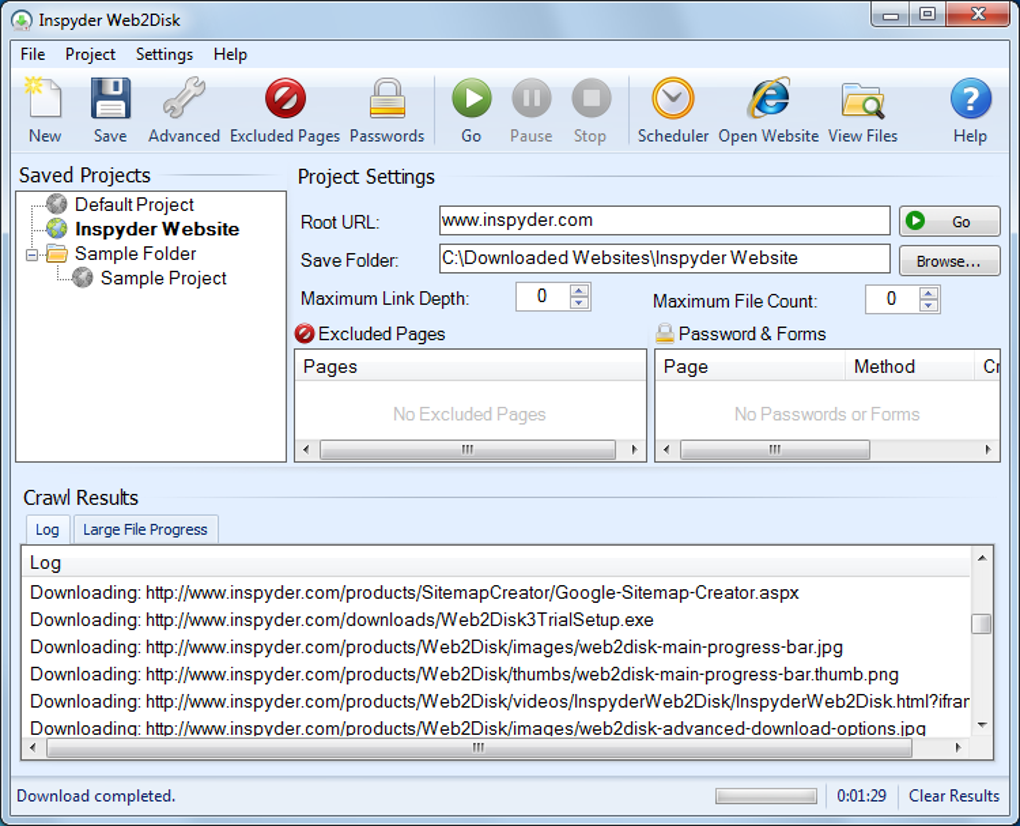Click the status bar progress bar
The height and width of the screenshot is (826, 1020).
coord(766,796)
